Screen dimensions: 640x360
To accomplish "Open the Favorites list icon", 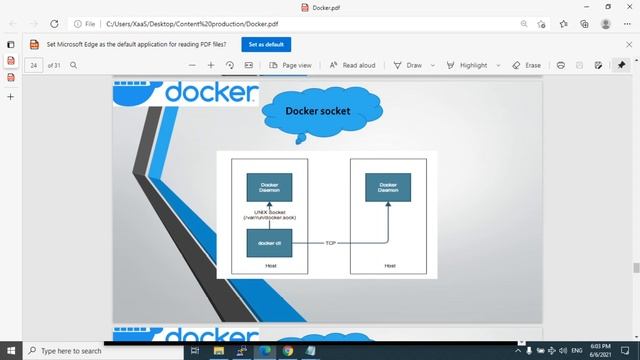I will 564,24.
